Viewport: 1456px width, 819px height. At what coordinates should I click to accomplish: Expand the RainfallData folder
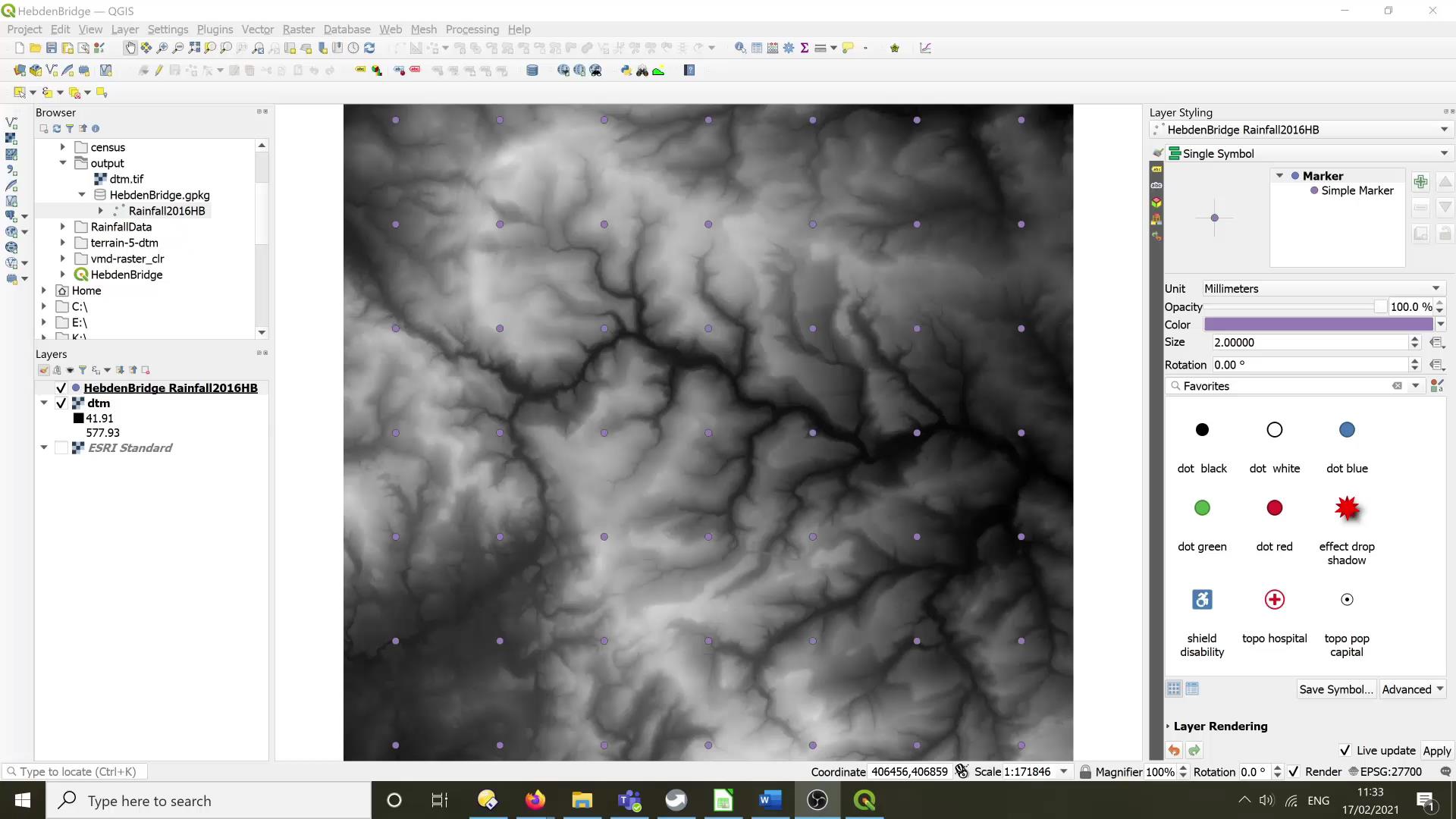point(63,227)
